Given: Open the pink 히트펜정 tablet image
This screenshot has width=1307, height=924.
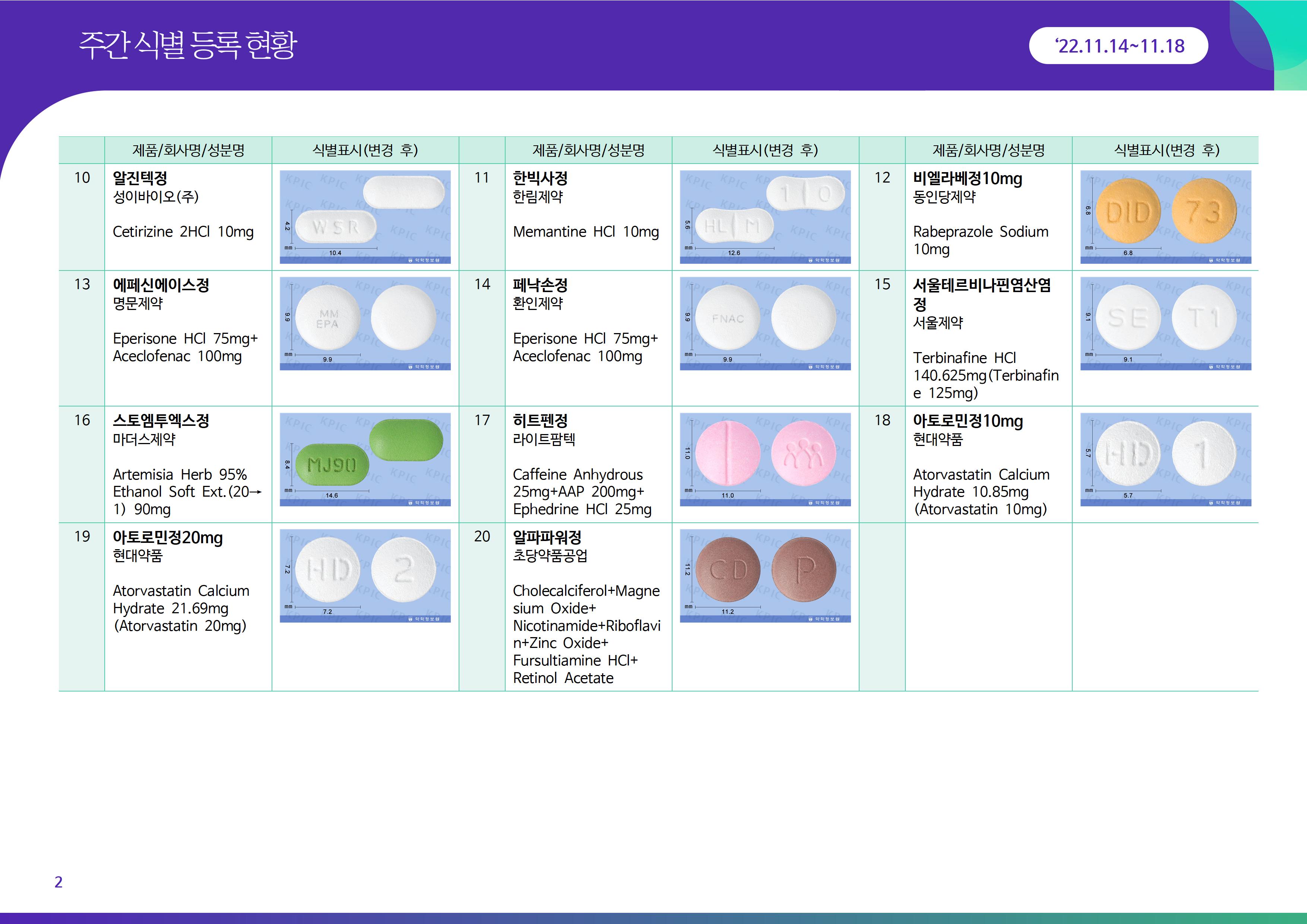Looking at the screenshot, I should 765,459.
